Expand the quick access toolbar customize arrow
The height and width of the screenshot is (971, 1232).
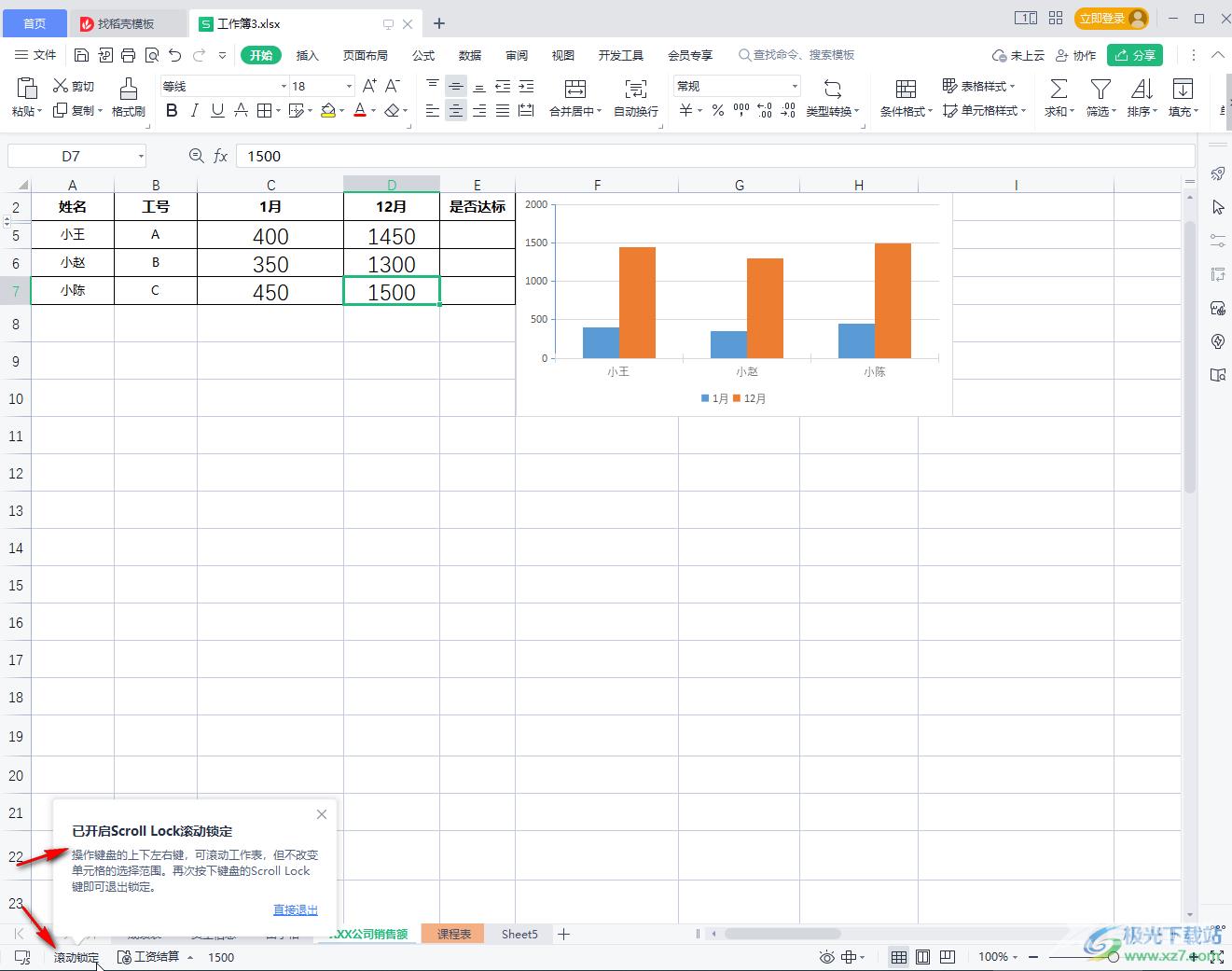pos(222,56)
